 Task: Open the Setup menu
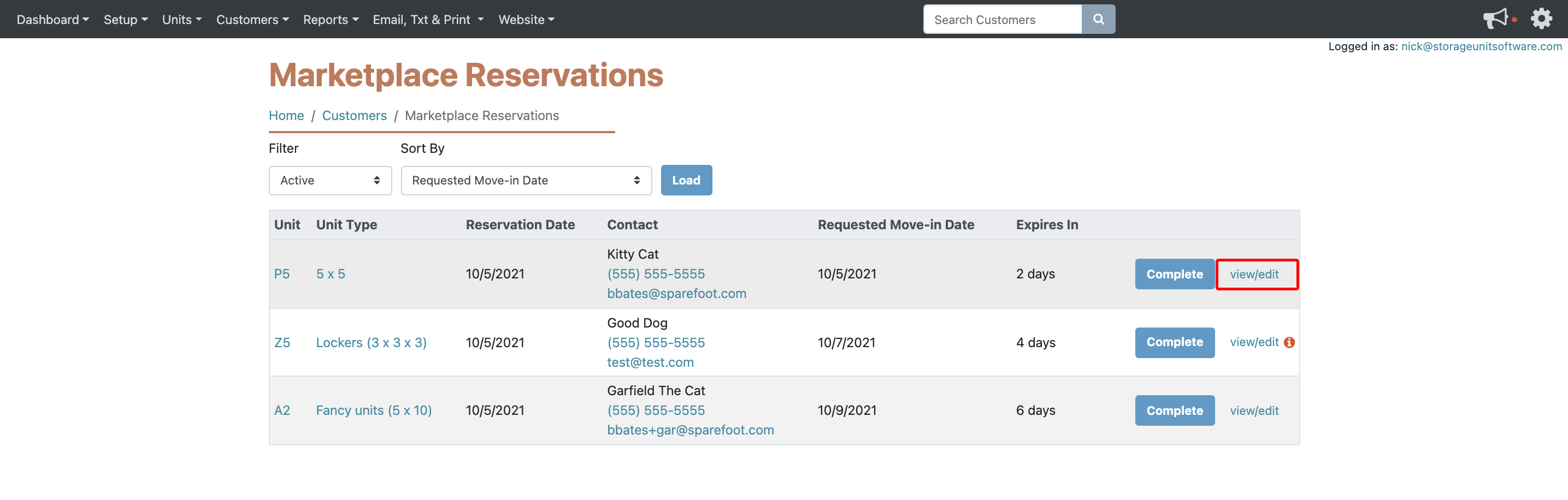tap(126, 20)
